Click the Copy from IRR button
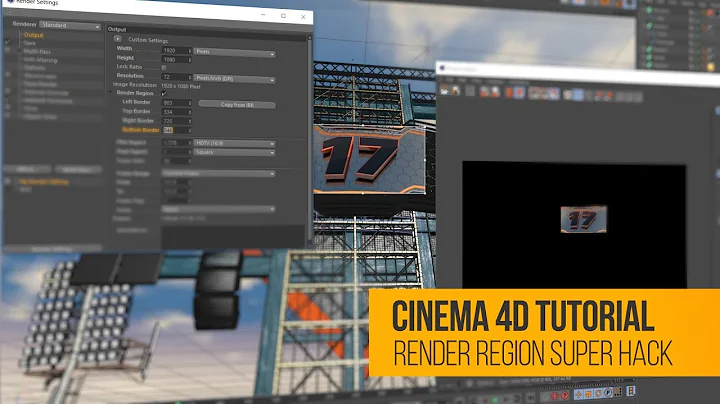Screen dimensions: 720x404 coord(237,105)
